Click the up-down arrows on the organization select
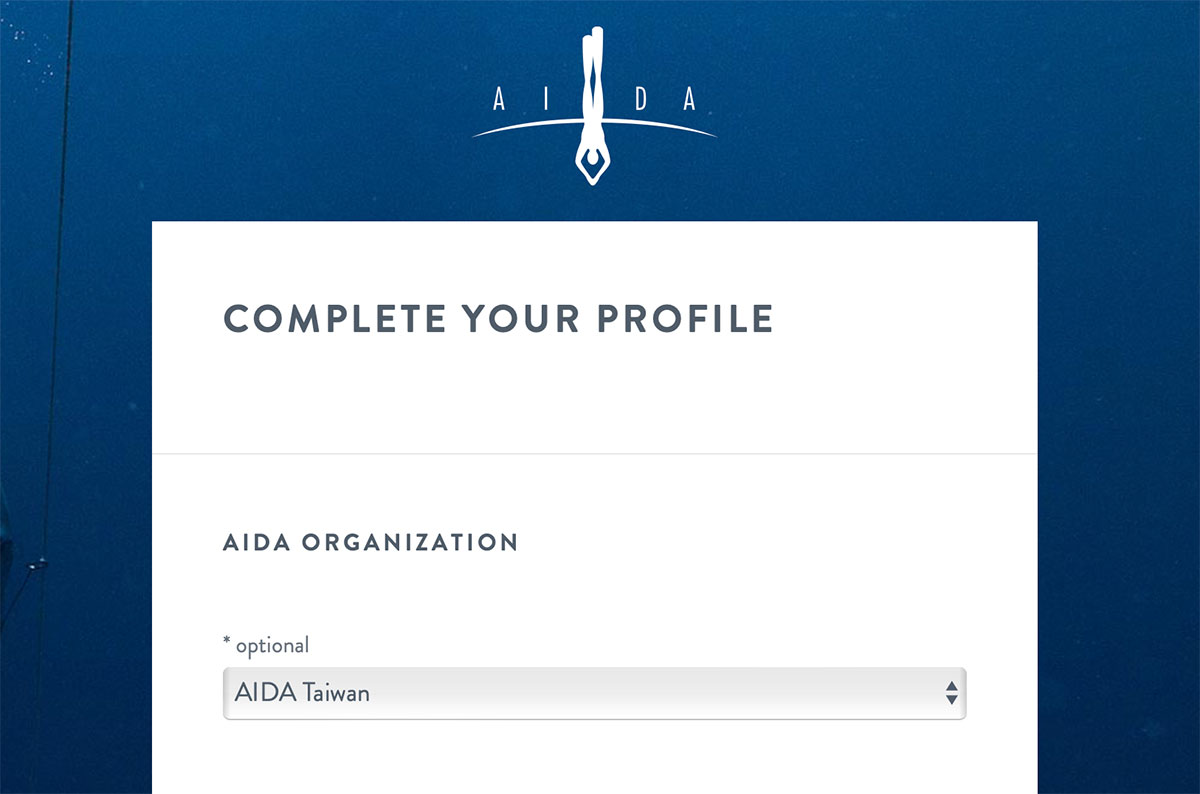The image size is (1200, 794). click(951, 693)
